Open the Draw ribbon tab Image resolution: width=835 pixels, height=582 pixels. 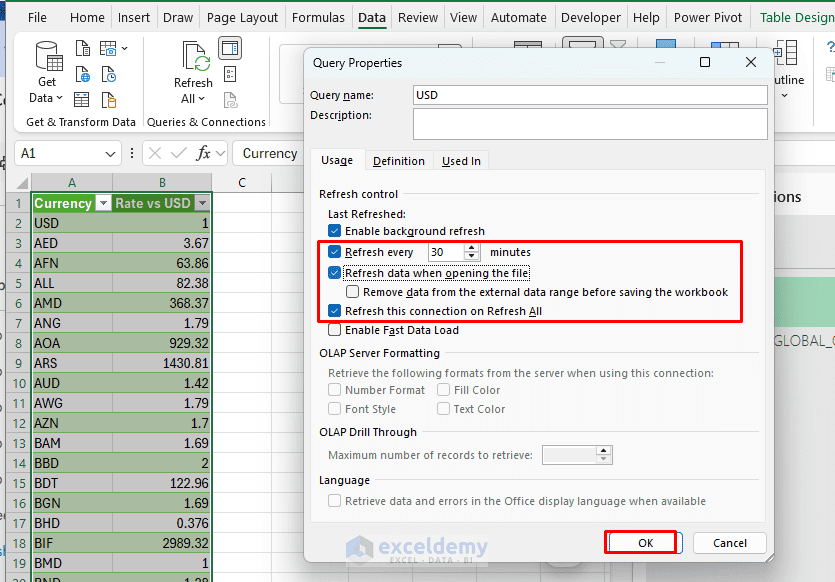coord(178,18)
